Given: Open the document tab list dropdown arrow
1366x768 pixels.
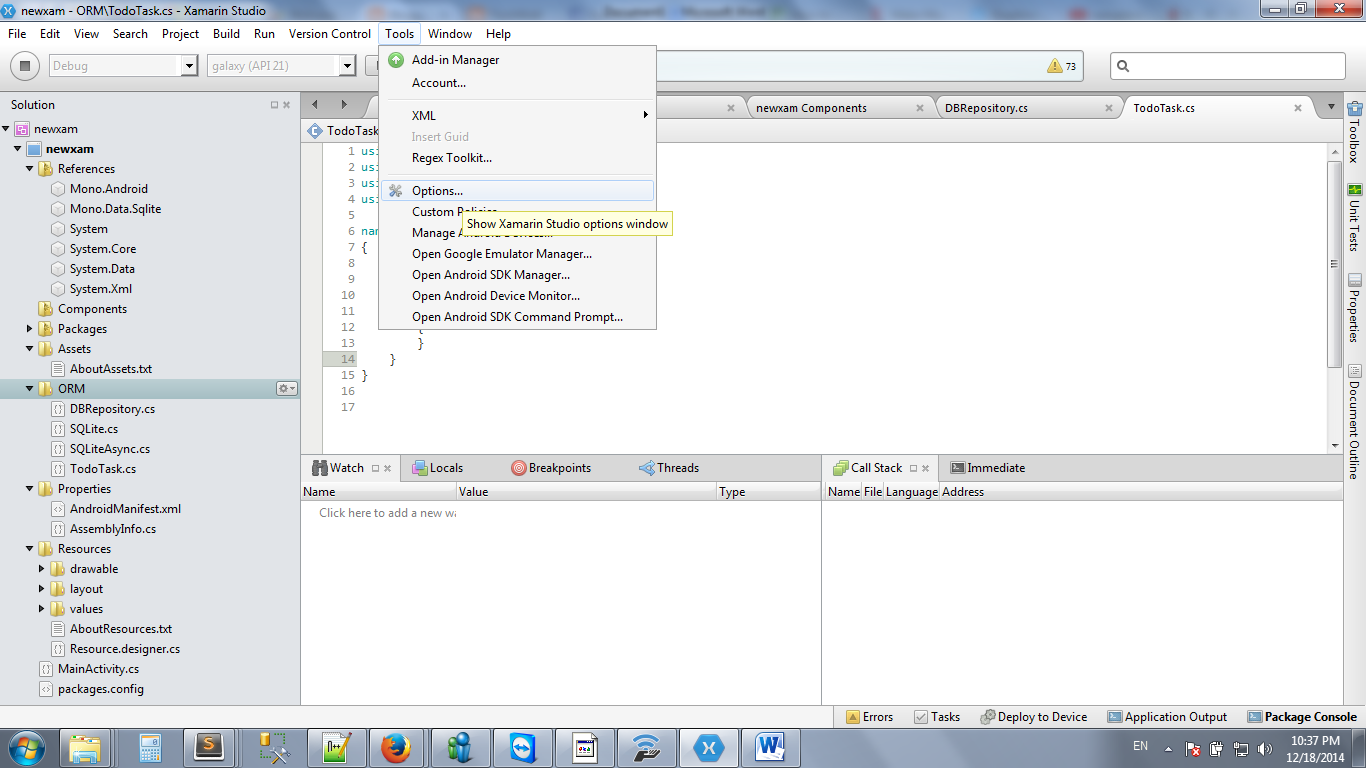Looking at the screenshot, I should pos(1331,107).
